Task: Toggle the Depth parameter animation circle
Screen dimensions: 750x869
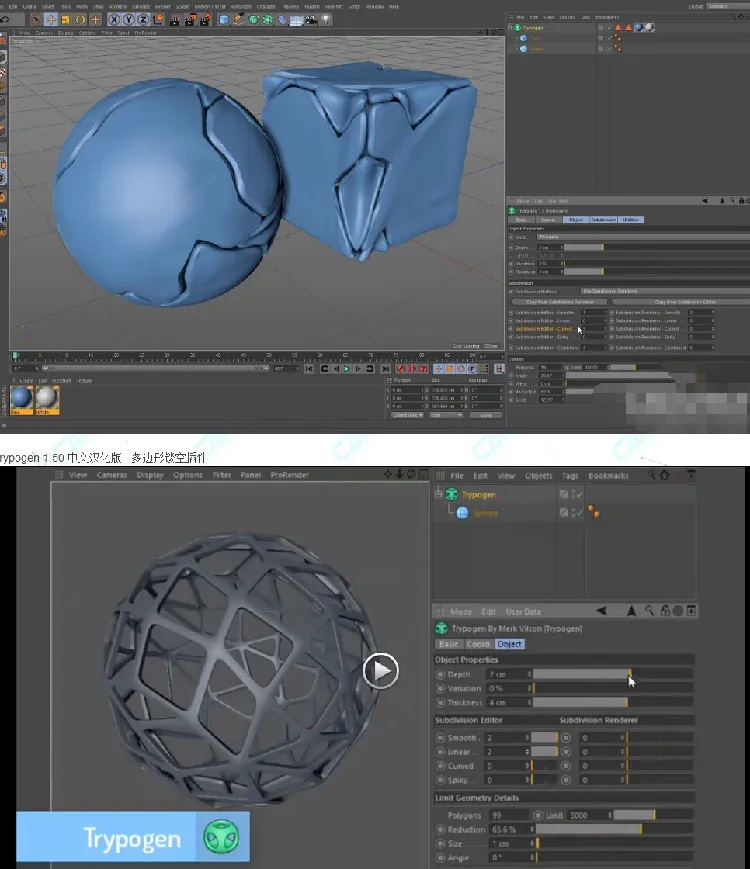Action: point(441,675)
